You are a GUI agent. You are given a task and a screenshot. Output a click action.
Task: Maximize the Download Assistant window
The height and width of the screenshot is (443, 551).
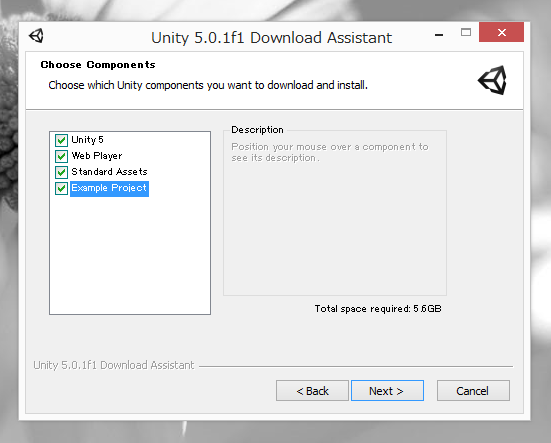466,33
